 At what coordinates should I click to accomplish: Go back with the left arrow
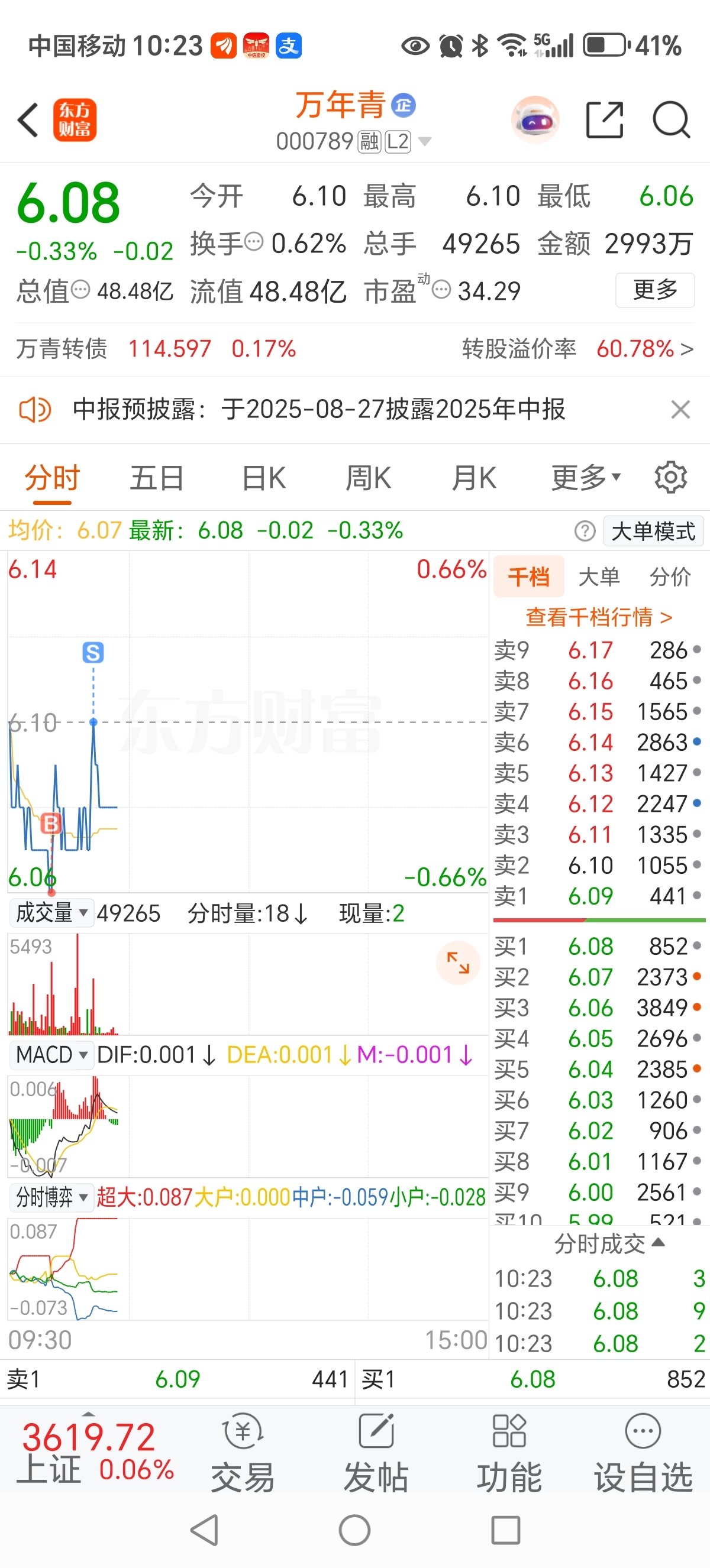(28, 120)
